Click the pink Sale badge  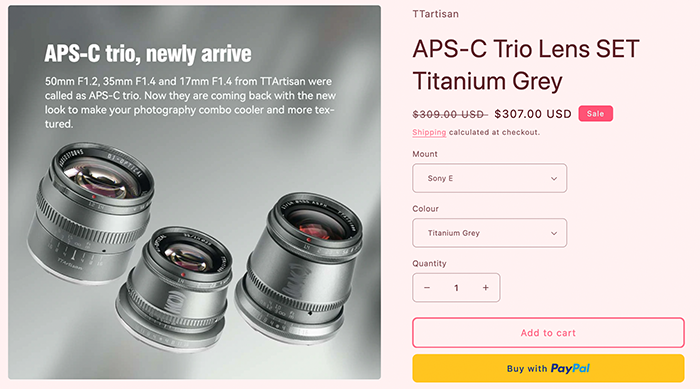(596, 113)
